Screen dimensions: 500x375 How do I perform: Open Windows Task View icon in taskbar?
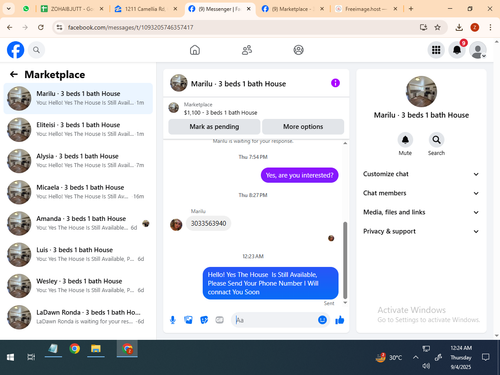pyautogui.click(x=31, y=357)
